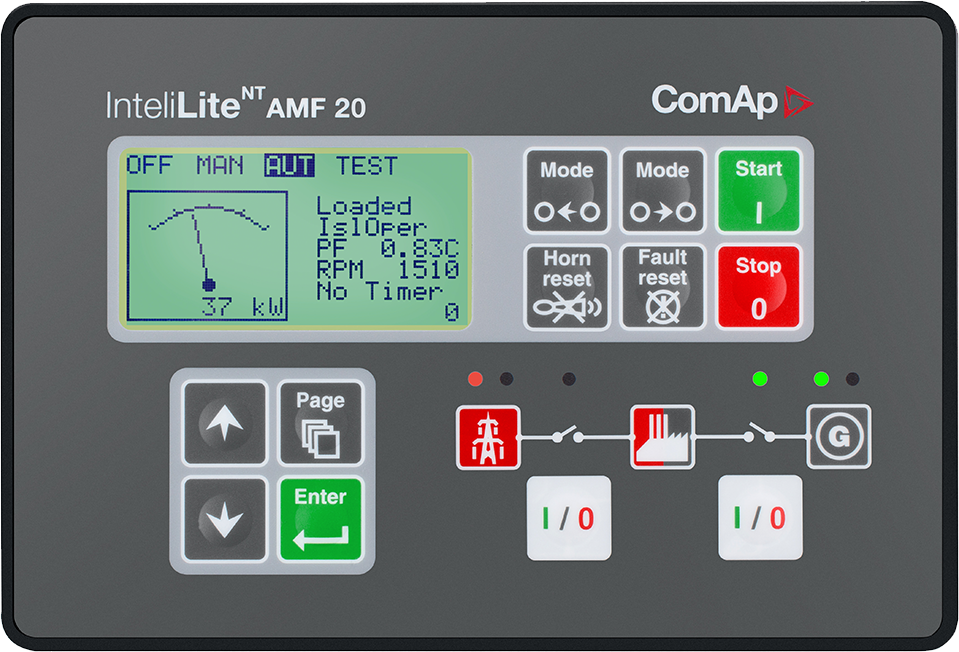Select AUT mode on the display
This screenshot has width=959, height=652.
[289, 165]
